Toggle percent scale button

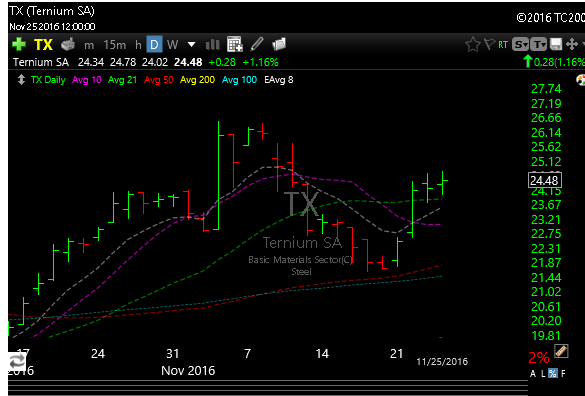[x=553, y=373]
